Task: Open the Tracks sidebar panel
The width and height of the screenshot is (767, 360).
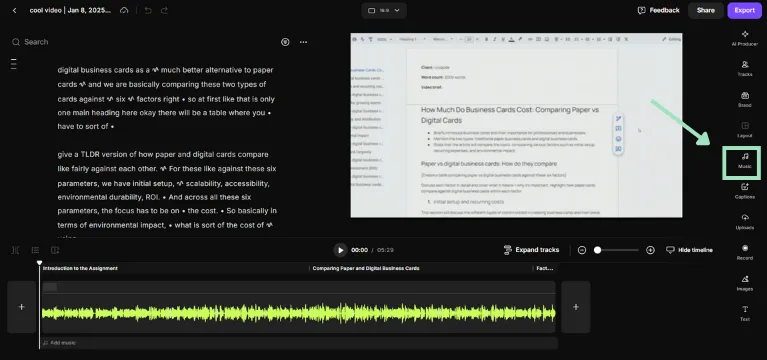Action: click(744, 68)
